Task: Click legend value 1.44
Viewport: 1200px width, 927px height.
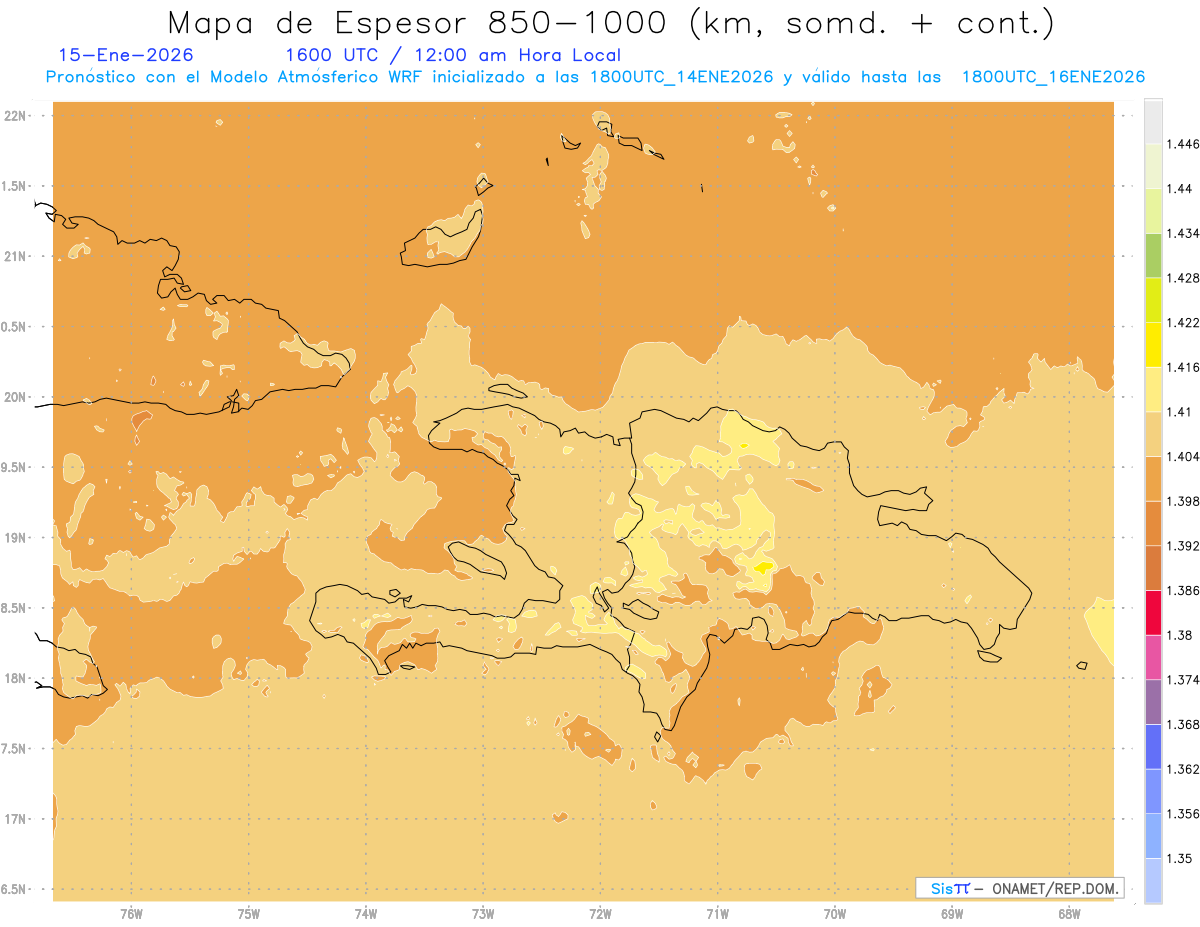Action: (x=1179, y=189)
